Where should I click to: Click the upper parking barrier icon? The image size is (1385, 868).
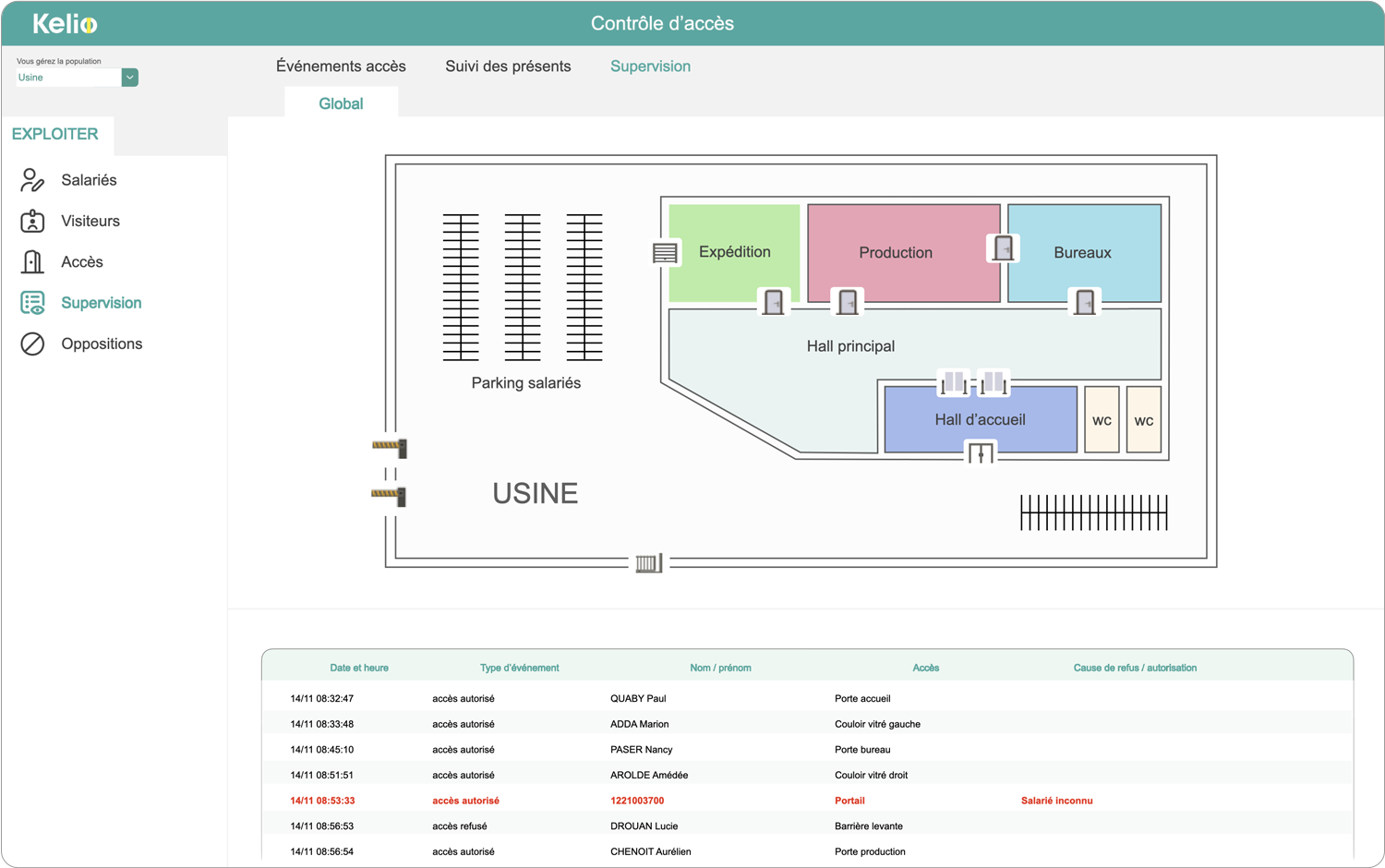point(390,447)
